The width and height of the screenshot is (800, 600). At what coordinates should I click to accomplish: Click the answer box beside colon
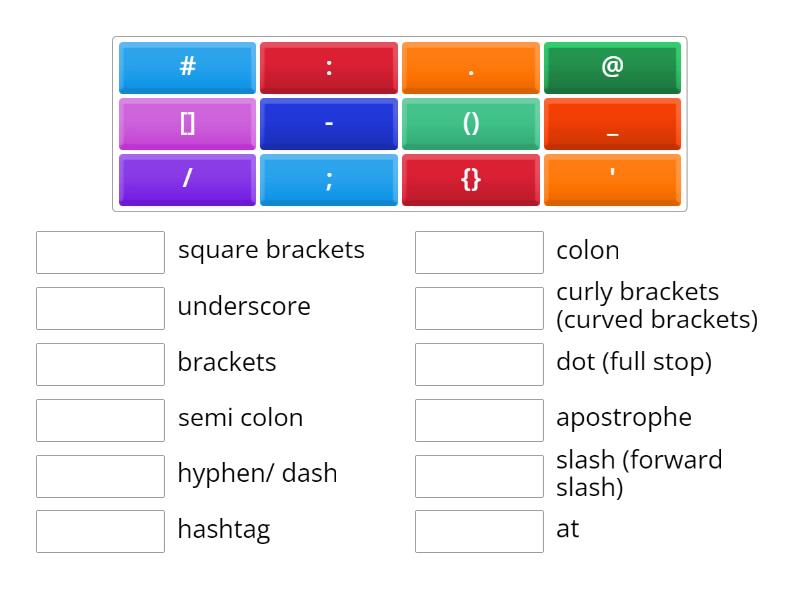coord(479,252)
